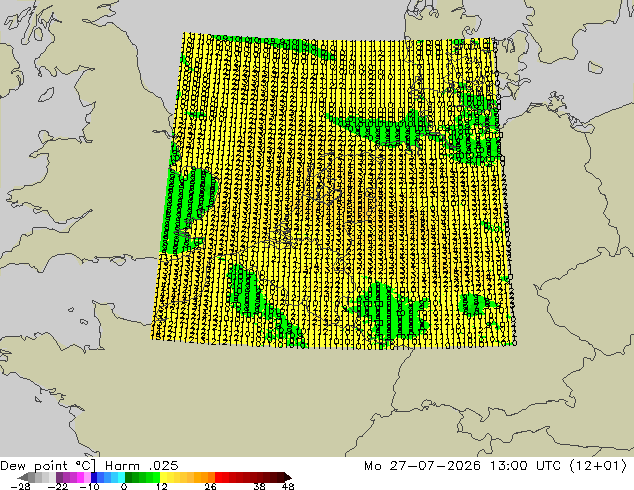Click the bright red legend swatch at 26

click(x=218, y=477)
